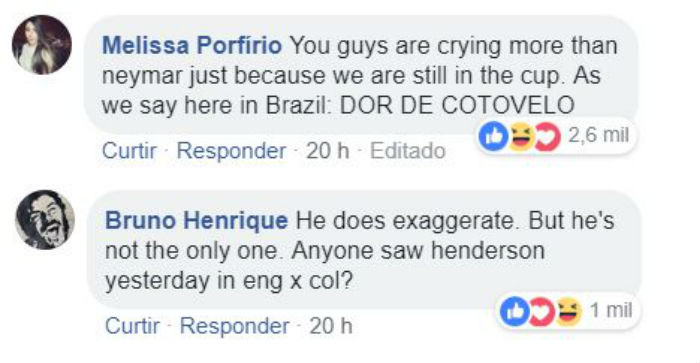Click the laughing emoji on Bruno's comment
This screenshot has height=363, width=700.
568,311
